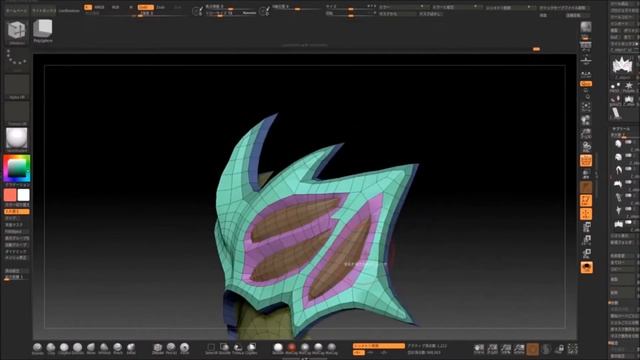This screenshot has width=640, height=360.
Task: Click the first circular brush-size icon in top bar
Action: 197,11
